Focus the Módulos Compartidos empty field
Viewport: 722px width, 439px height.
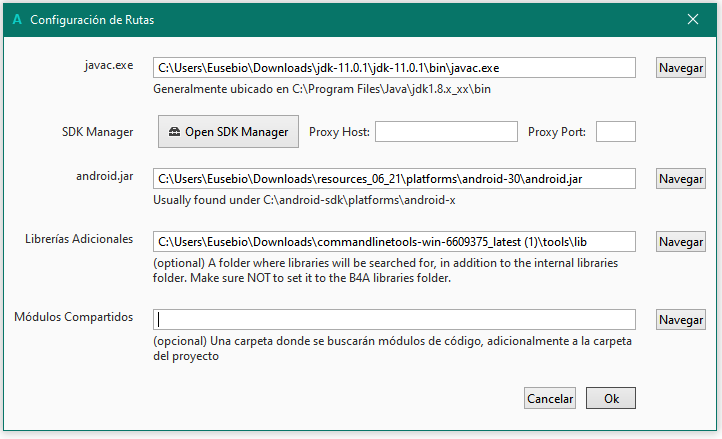[x=394, y=320]
